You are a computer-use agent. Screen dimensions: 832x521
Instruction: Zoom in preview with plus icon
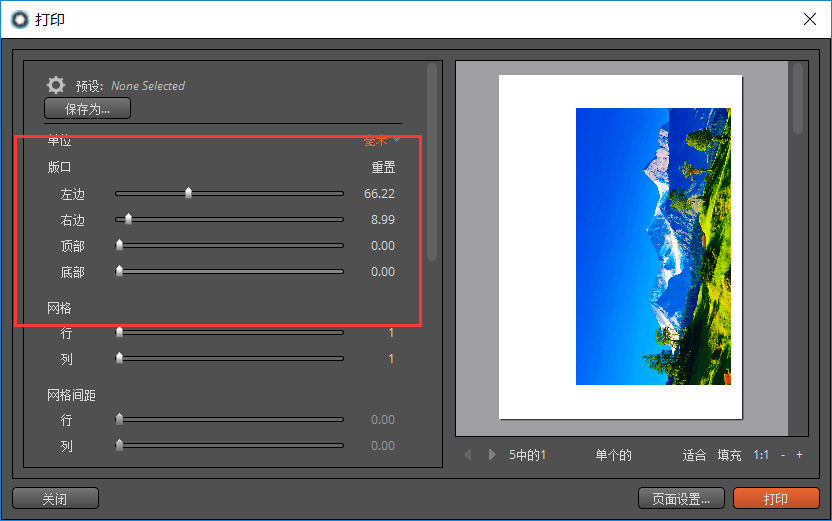click(799, 455)
